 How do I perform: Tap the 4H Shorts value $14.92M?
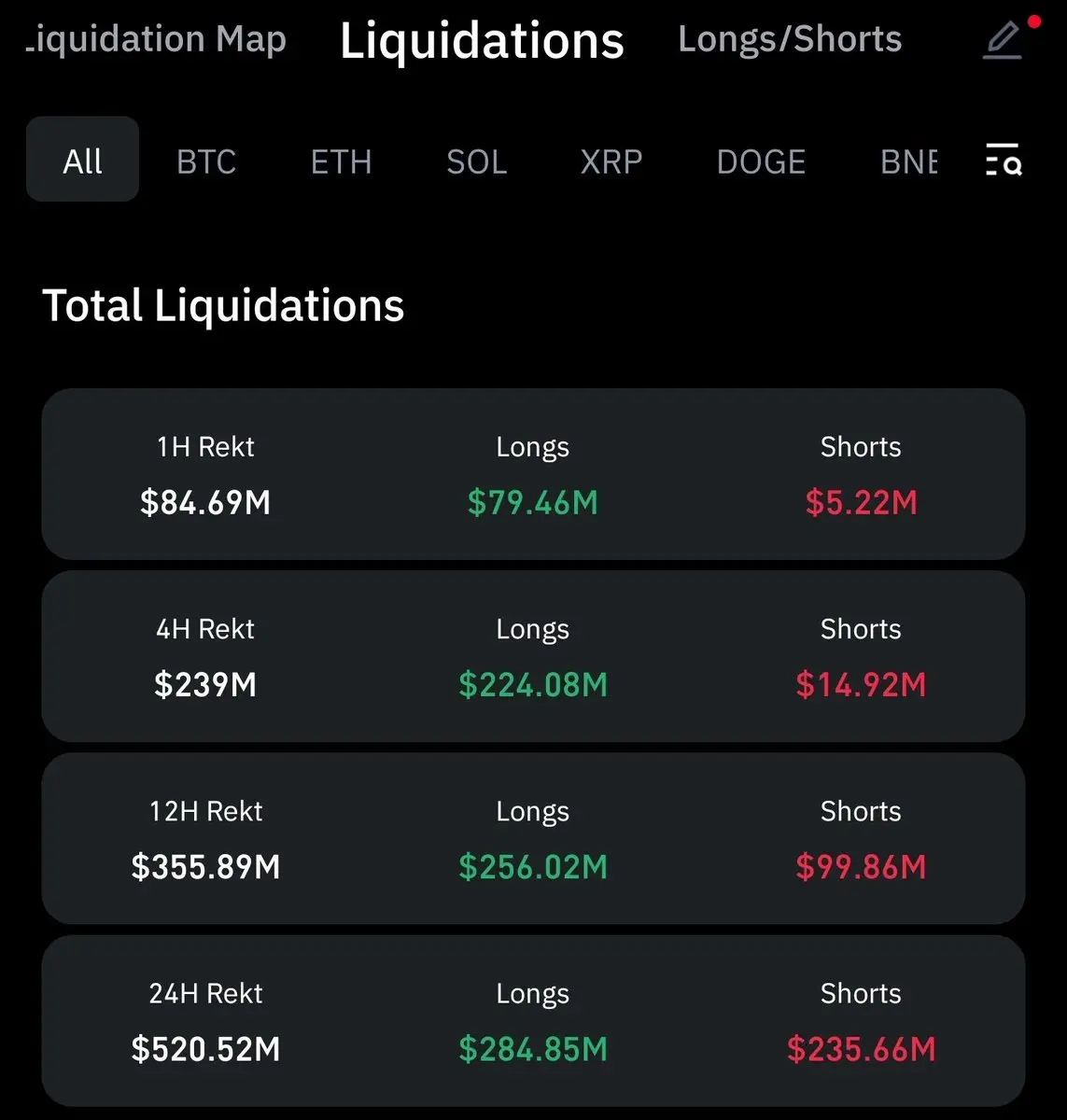861,685
